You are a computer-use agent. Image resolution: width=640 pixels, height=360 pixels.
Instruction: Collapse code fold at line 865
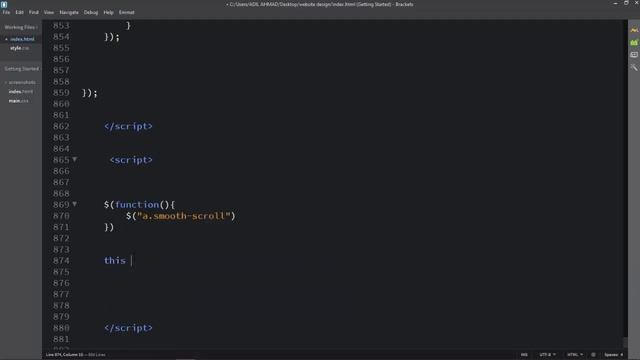(x=75, y=159)
